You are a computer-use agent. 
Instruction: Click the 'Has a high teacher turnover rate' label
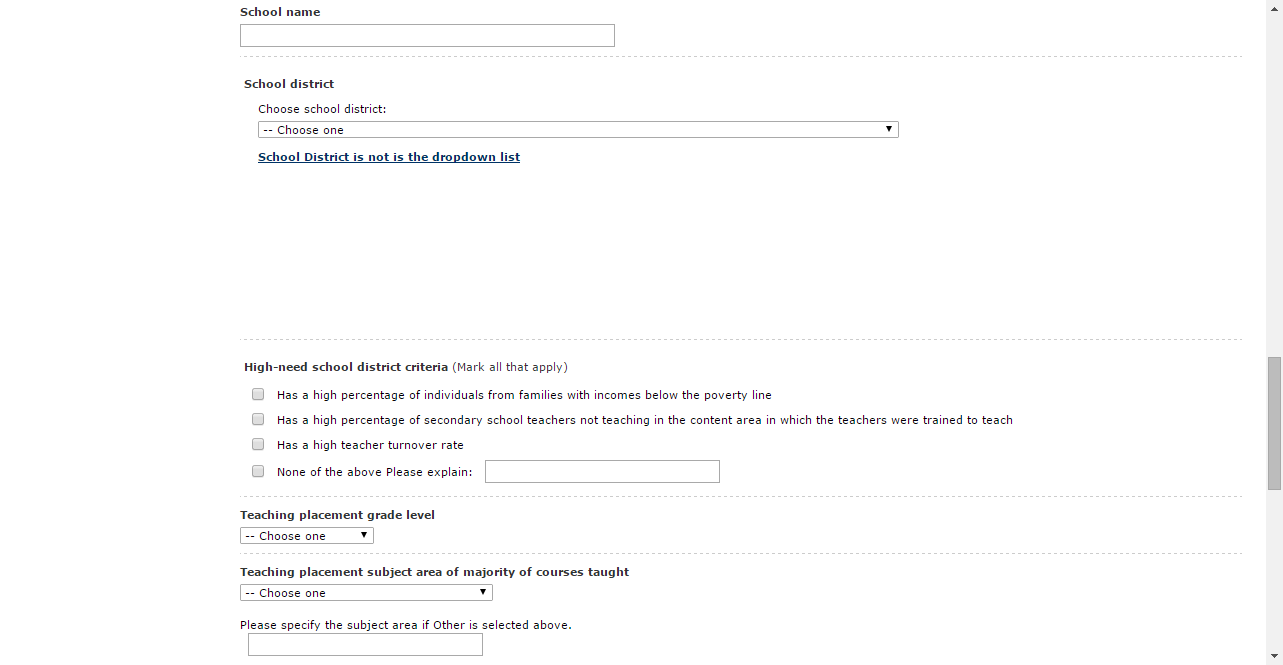(x=370, y=445)
